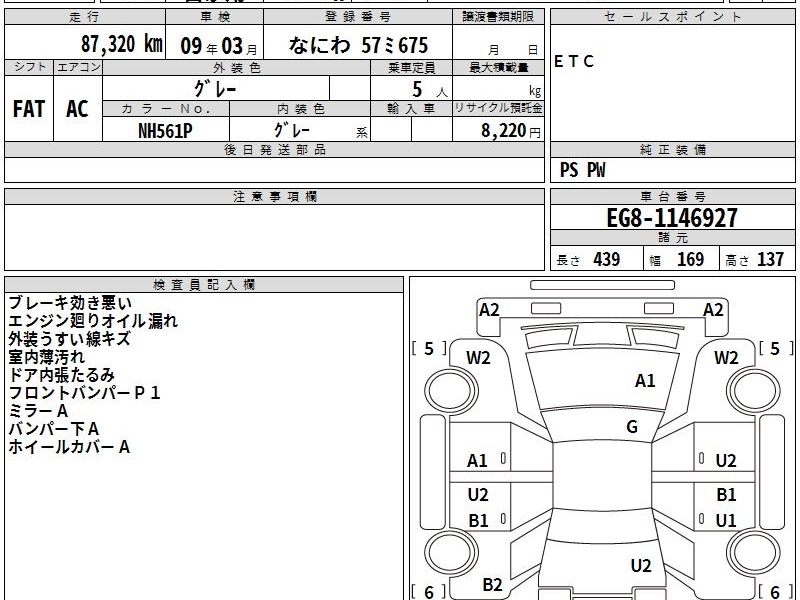
Task: Click the セールスポイント header
Action: [672, 17]
